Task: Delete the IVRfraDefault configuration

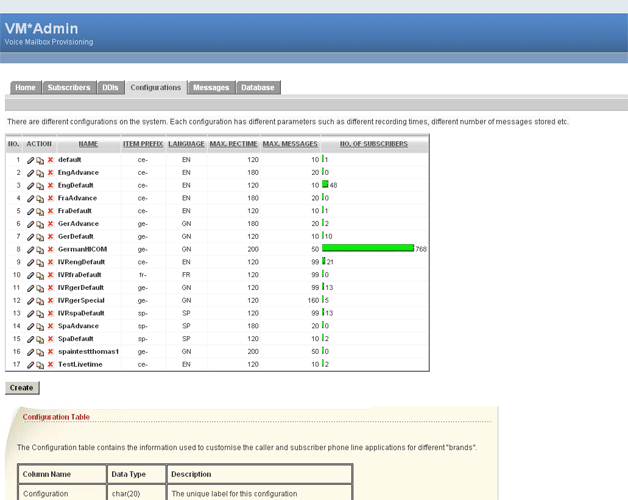Action: point(50,275)
